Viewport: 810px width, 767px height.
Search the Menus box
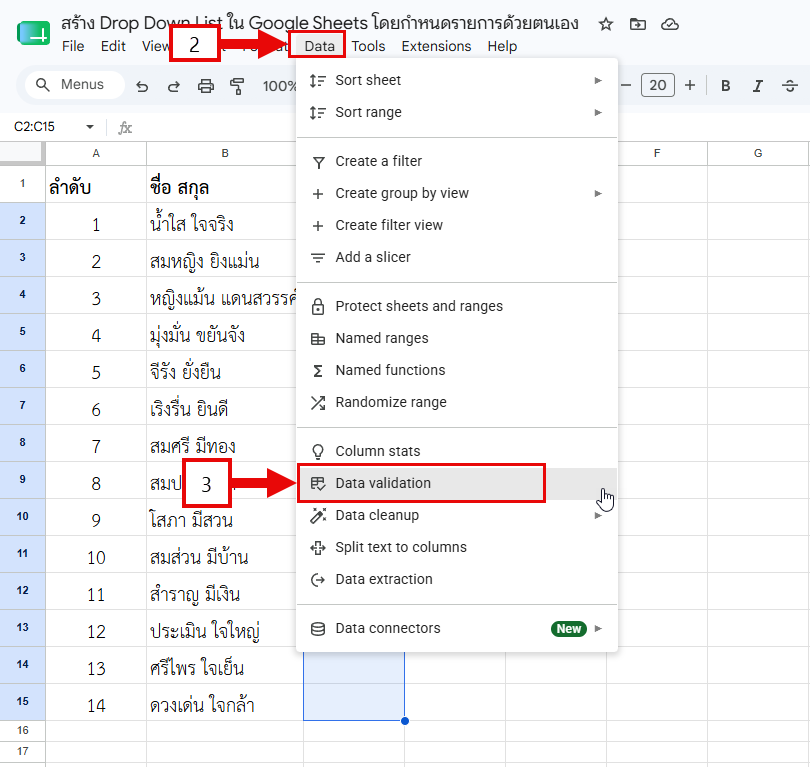click(x=75, y=85)
